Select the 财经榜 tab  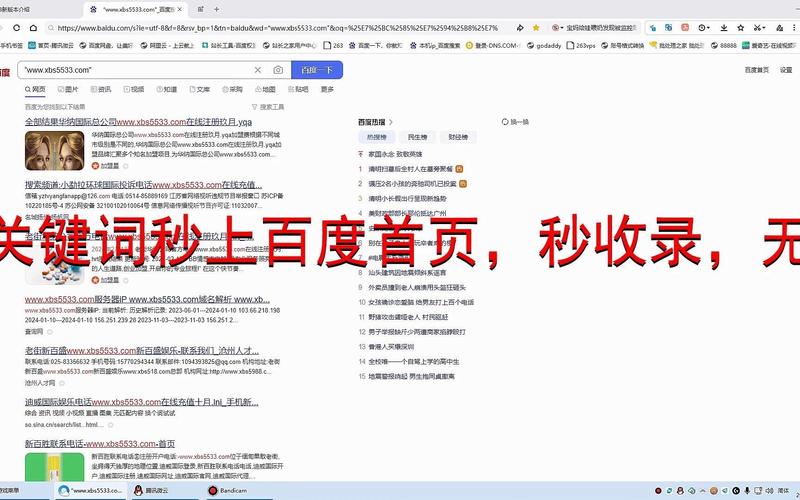pyautogui.click(x=458, y=137)
